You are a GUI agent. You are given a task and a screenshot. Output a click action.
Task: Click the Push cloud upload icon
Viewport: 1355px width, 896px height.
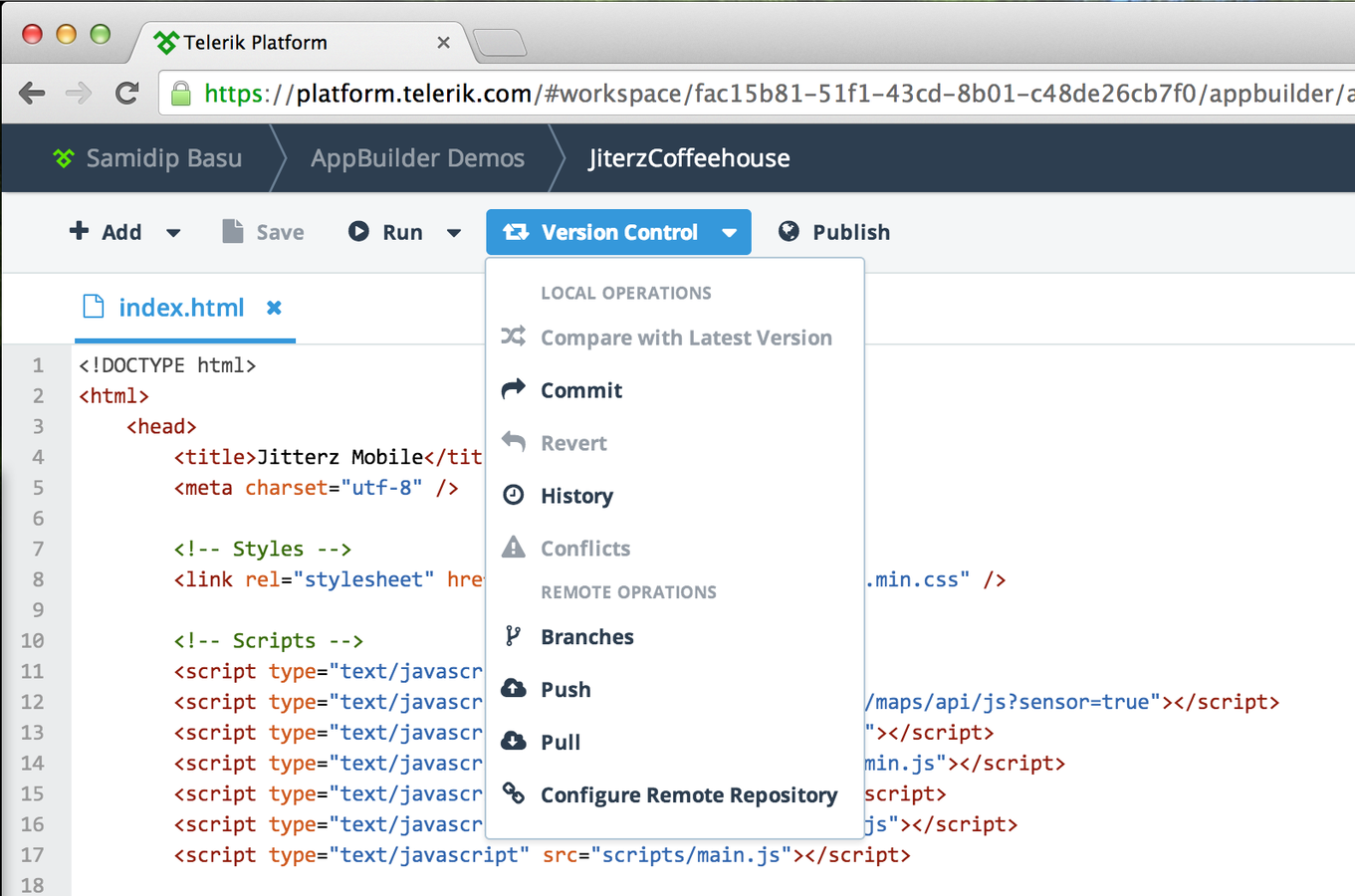pos(513,688)
